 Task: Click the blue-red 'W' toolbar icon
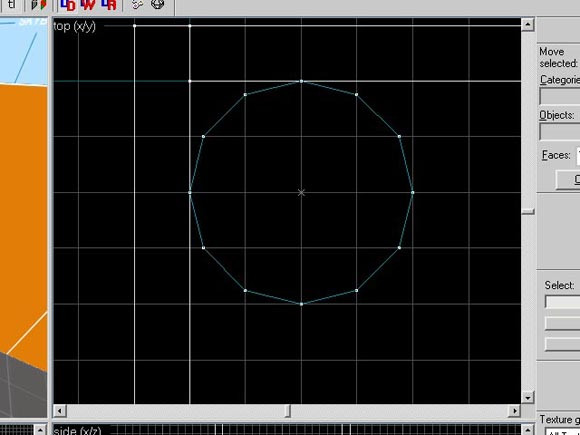88,4
